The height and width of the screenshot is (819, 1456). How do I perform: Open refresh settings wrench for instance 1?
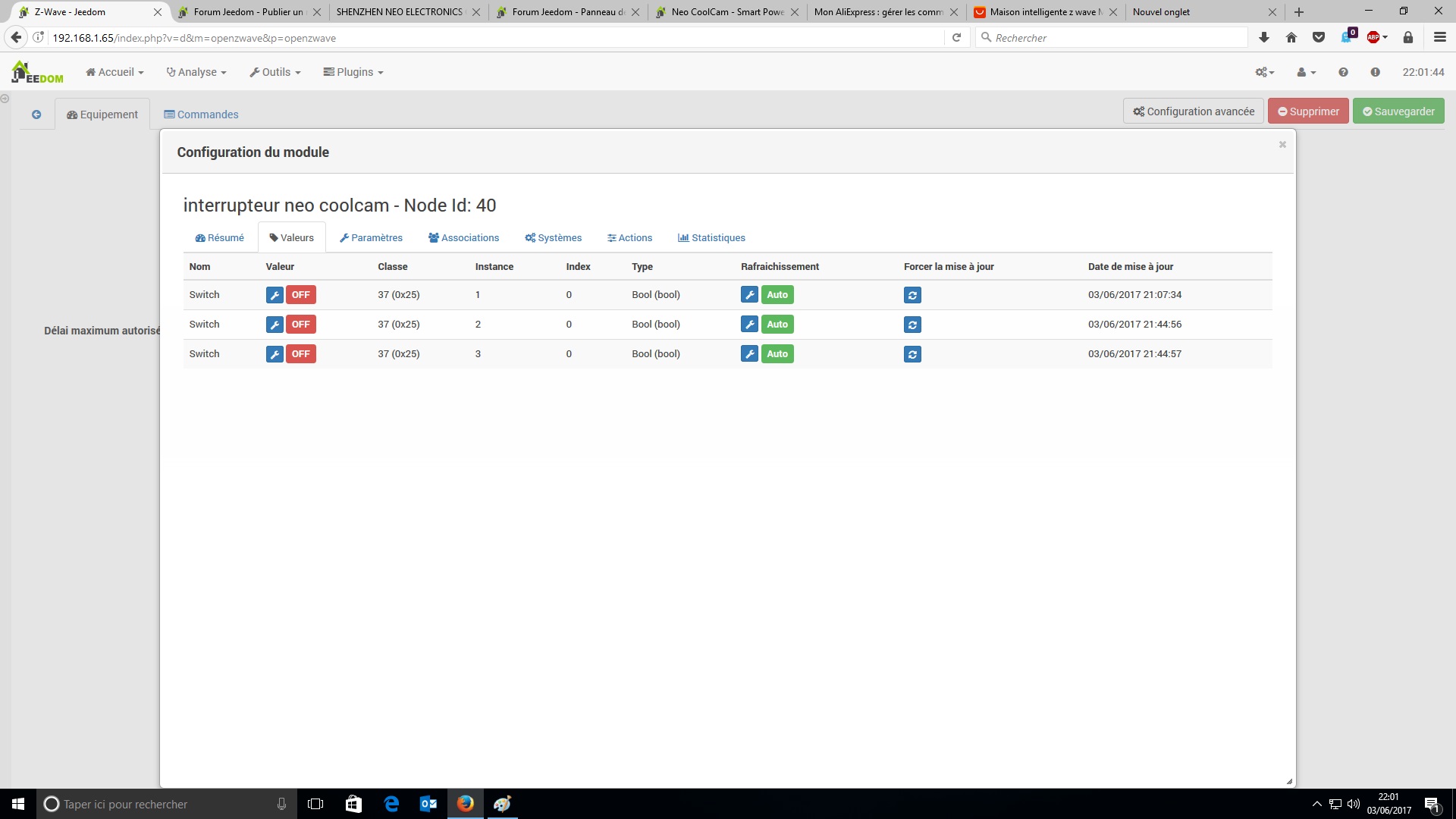(749, 295)
